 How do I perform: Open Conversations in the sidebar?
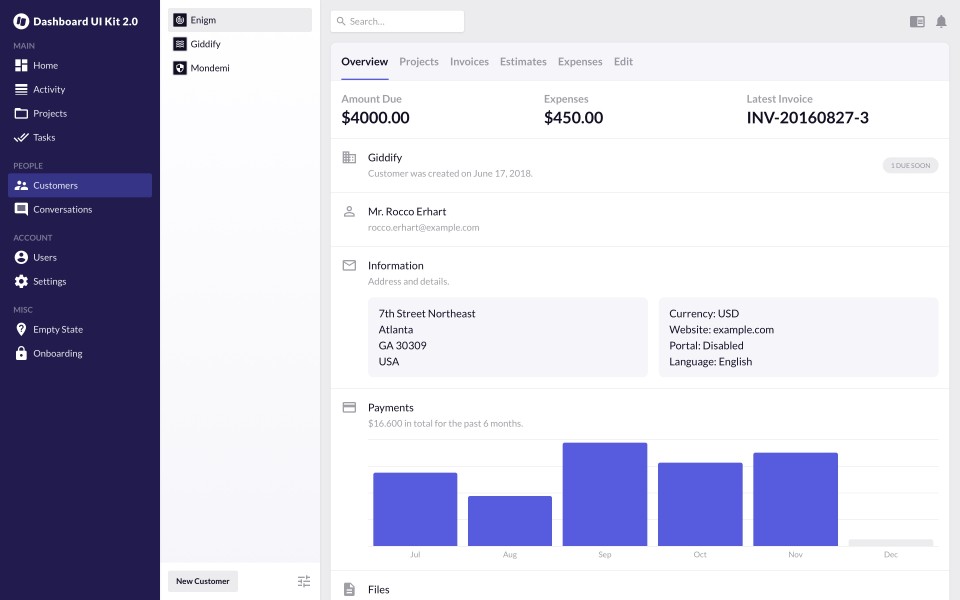pos(62,210)
